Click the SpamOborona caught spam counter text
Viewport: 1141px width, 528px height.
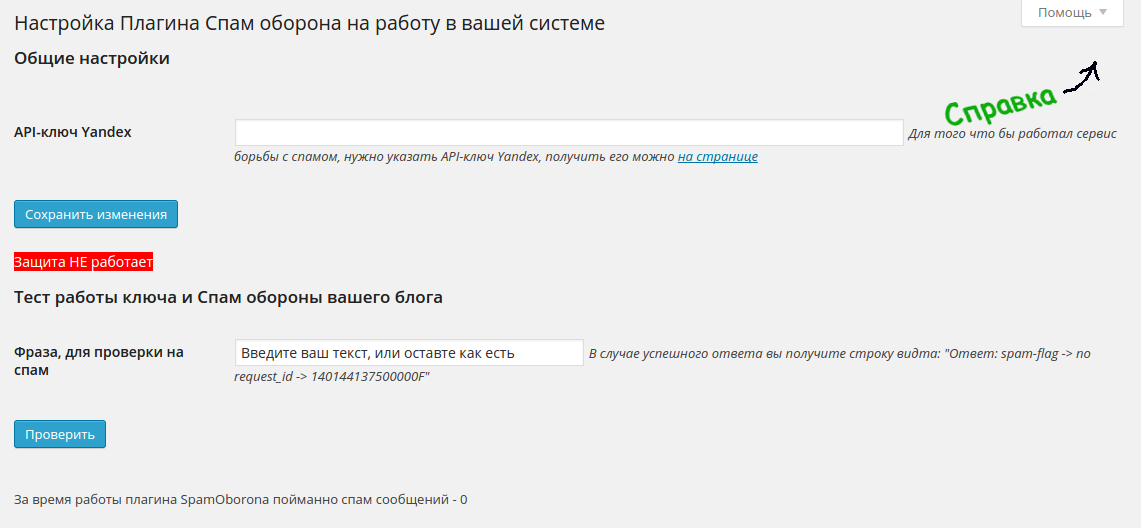tap(240, 499)
